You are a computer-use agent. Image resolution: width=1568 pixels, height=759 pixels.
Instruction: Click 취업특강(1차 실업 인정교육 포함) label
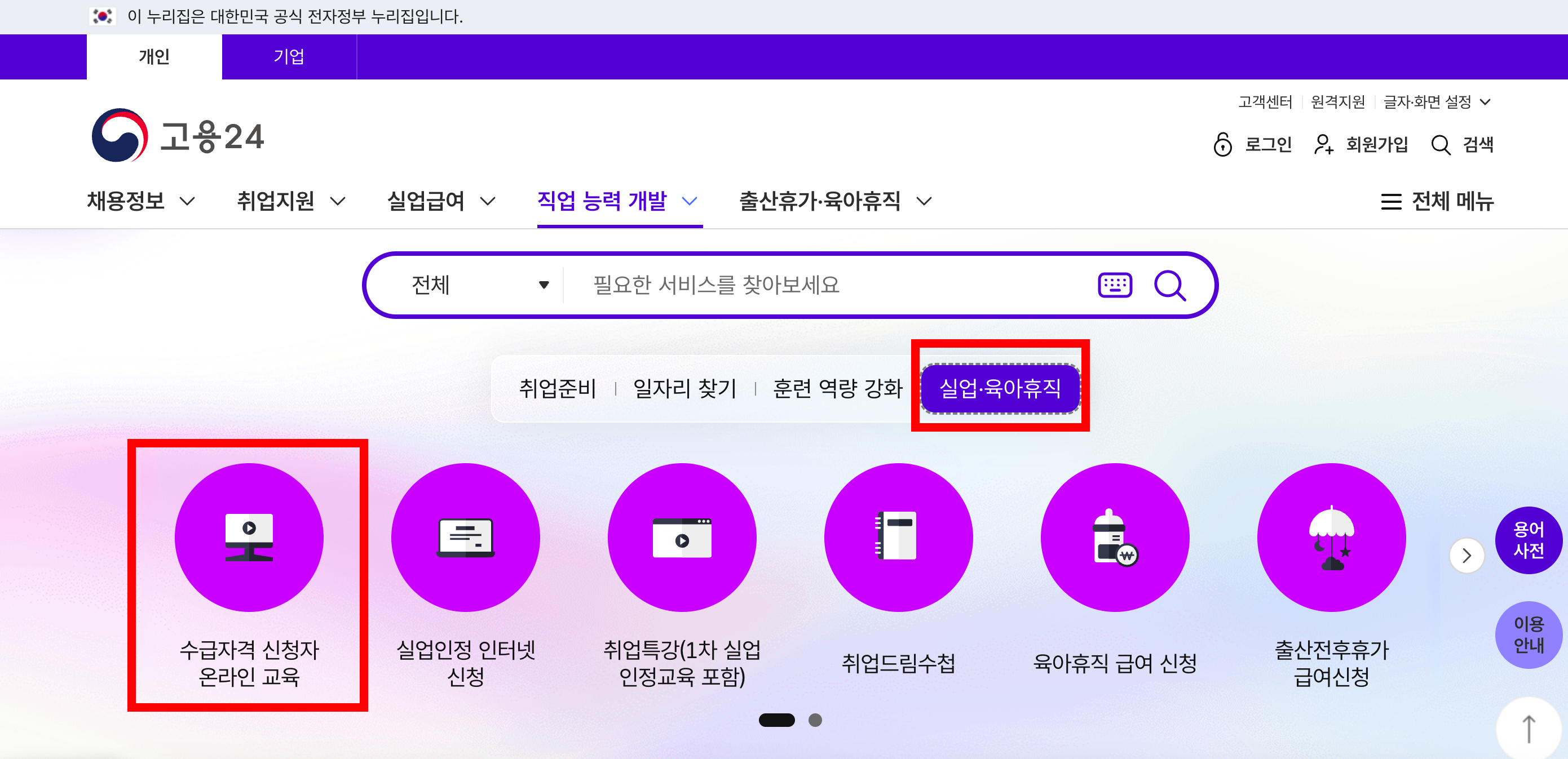click(682, 663)
